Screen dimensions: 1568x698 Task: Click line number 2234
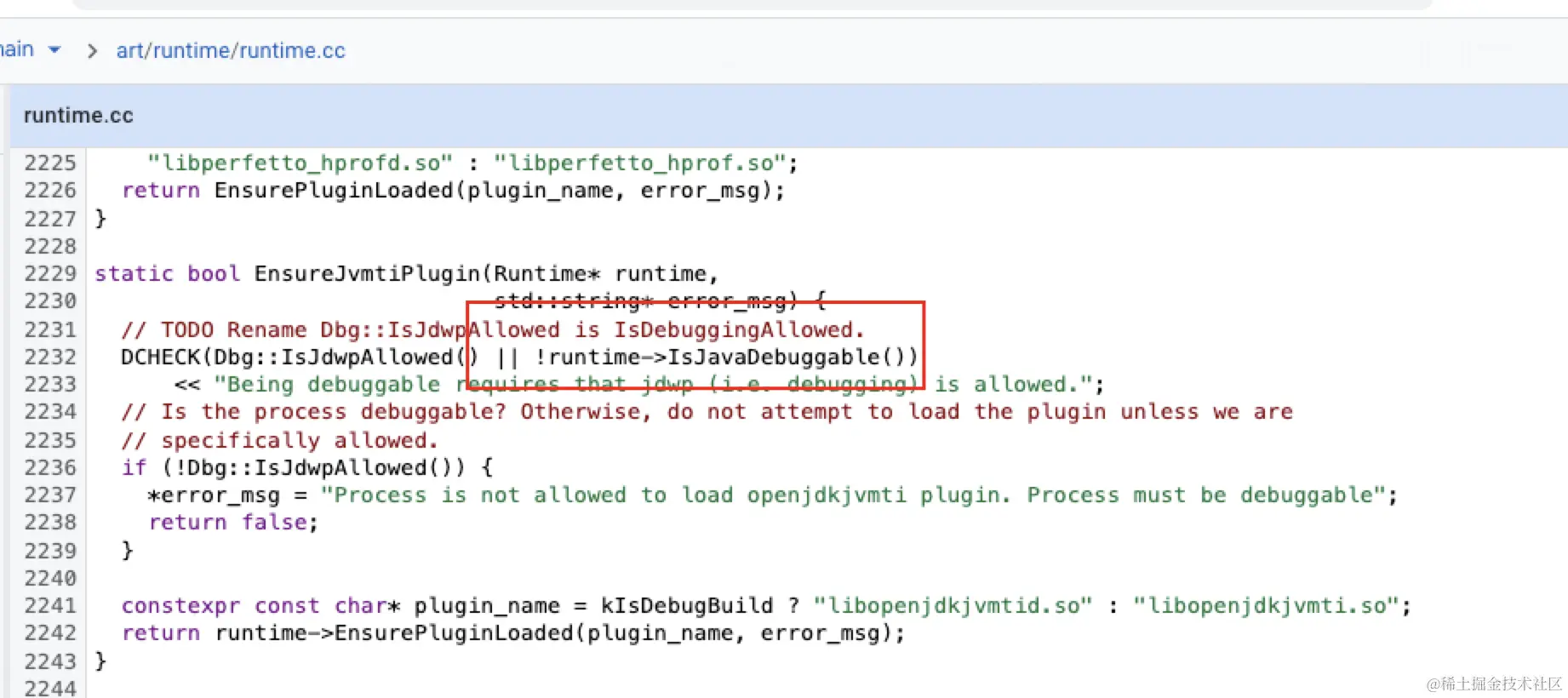pos(50,411)
